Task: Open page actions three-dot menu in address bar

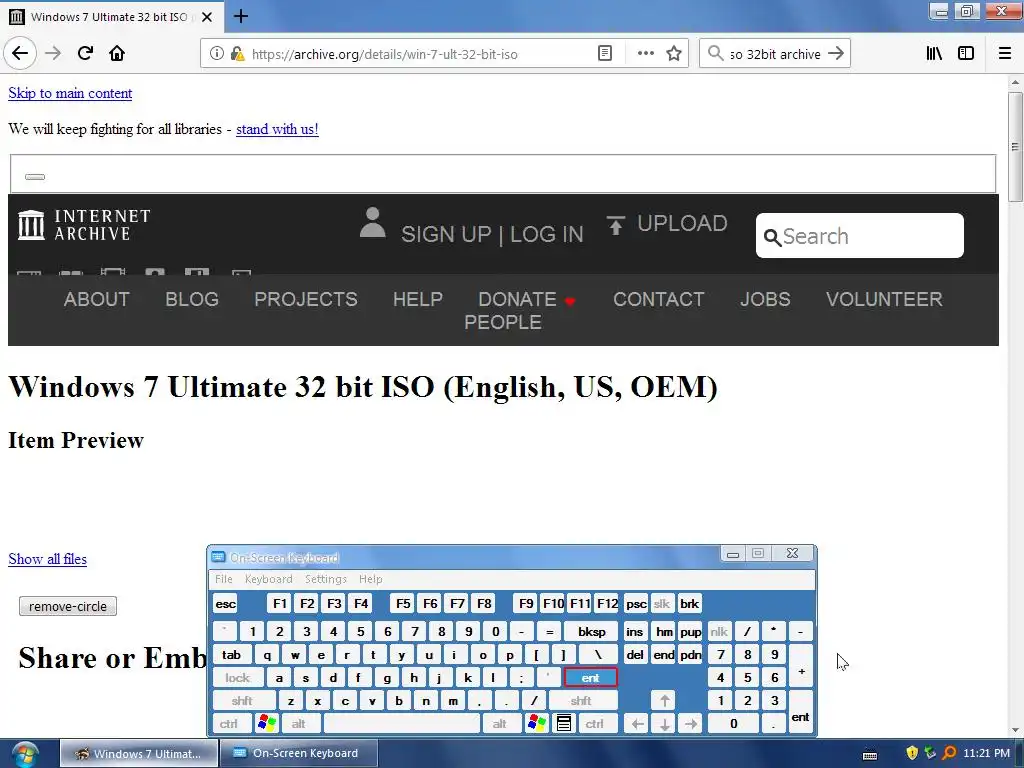Action: pyautogui.click(x=645, y=54)
